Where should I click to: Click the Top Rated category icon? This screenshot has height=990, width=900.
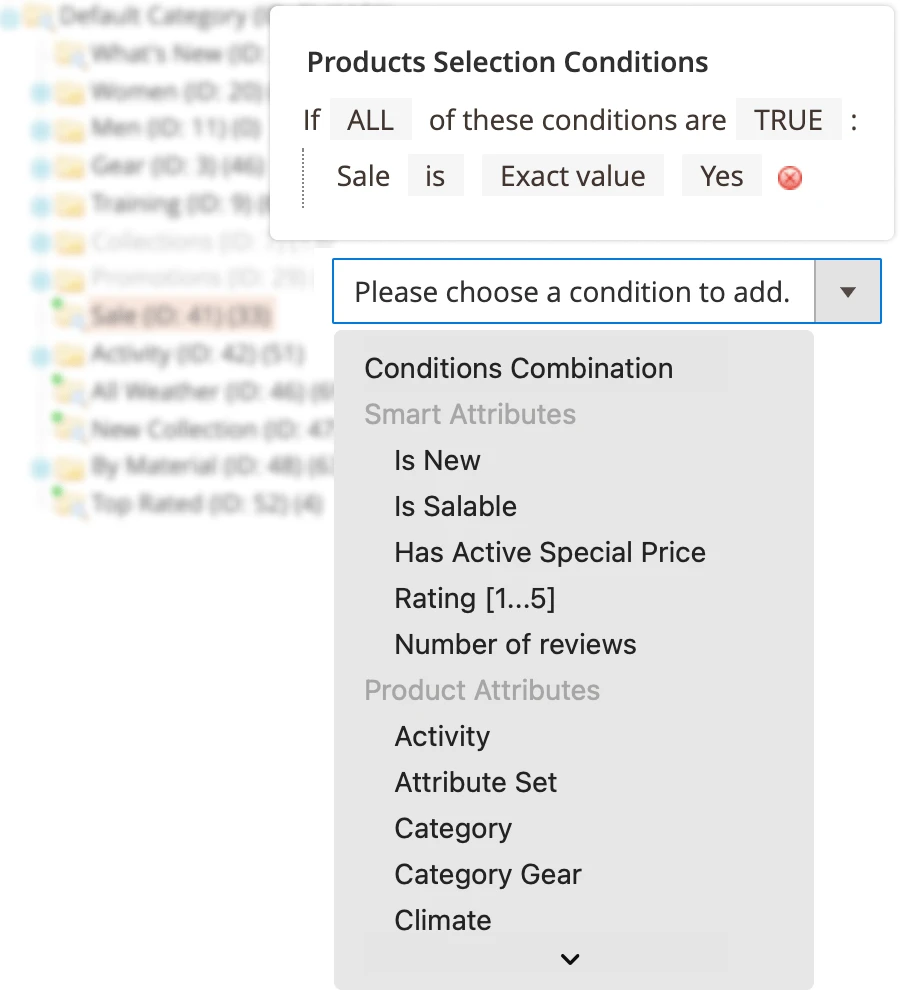72,504
